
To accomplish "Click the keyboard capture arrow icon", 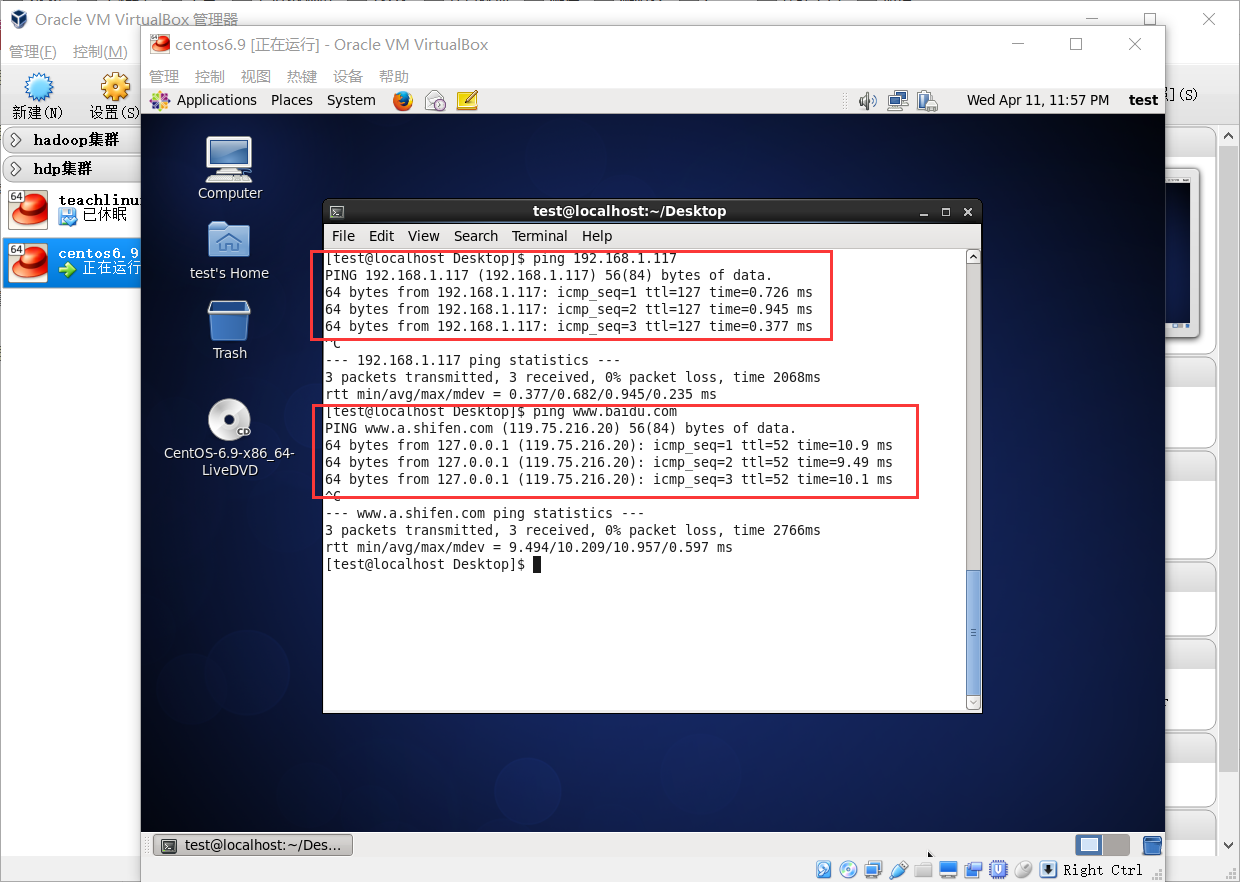I will [x=1048, y=869].
